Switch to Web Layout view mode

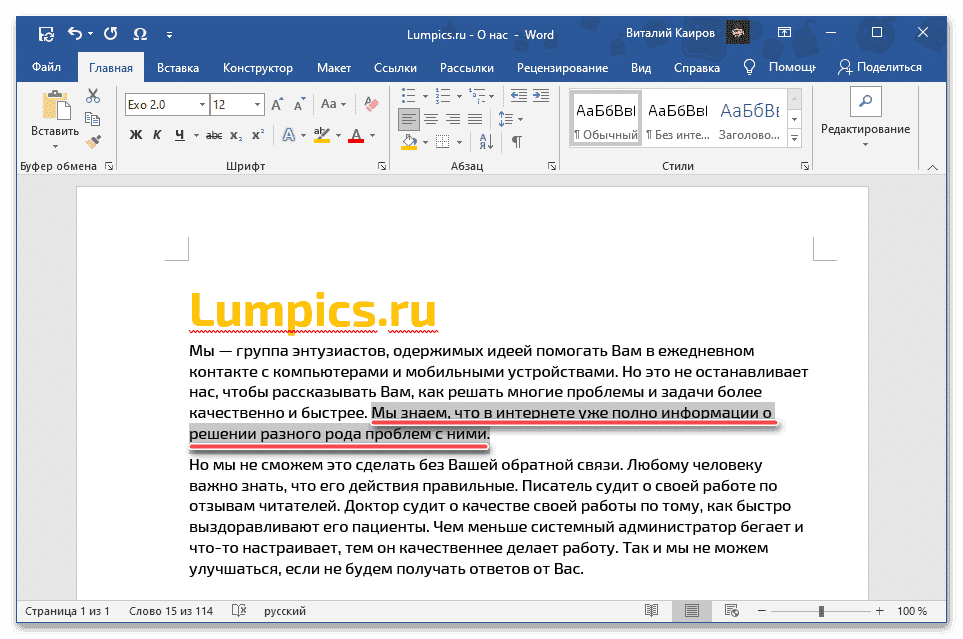pyautogui.click(x=731, y=611)
